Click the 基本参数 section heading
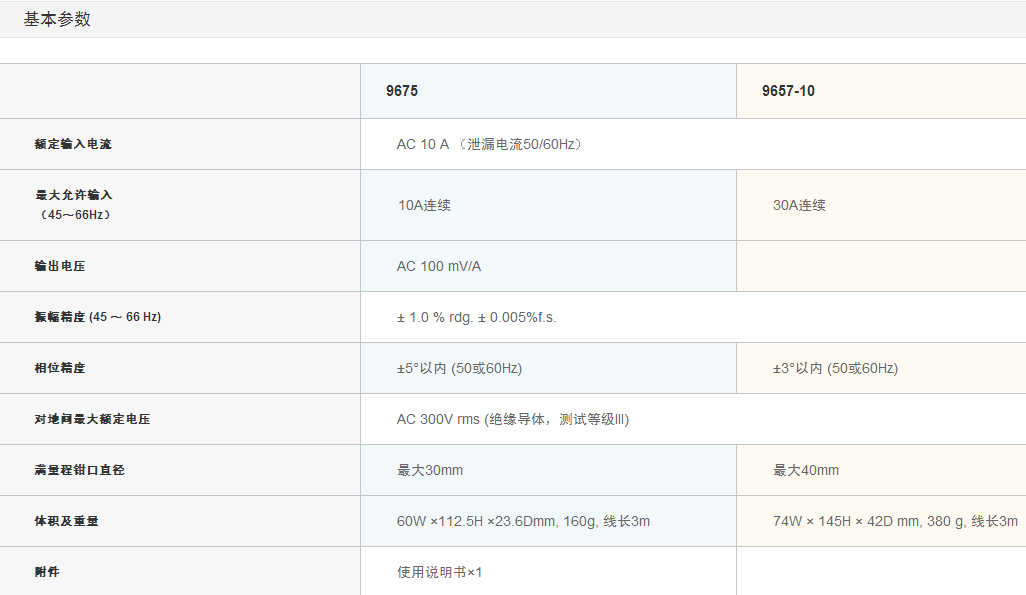This screenshot has height=595, width=1026. (57, 19)
